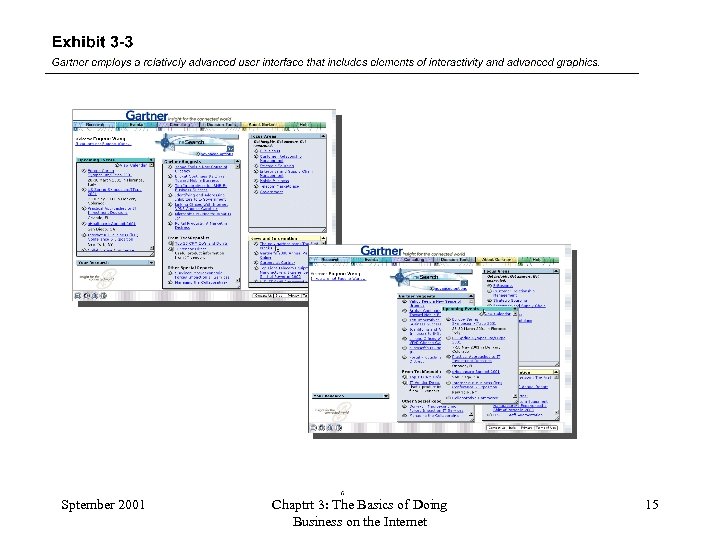Viewport: 720px width, 540px height.
Task: Open Decision Tools tab in back screenshot
Action: [221, 124]
